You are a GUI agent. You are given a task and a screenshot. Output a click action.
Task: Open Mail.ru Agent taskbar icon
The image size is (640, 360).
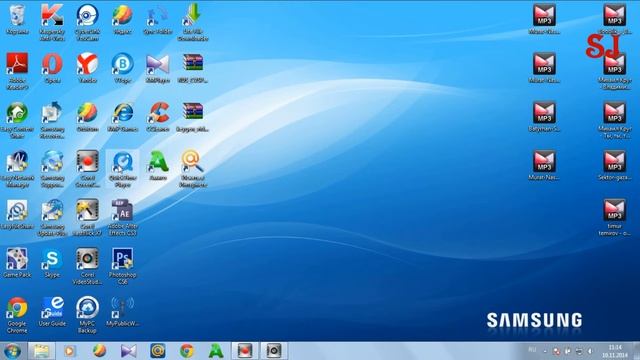click(x=158, y=351)
